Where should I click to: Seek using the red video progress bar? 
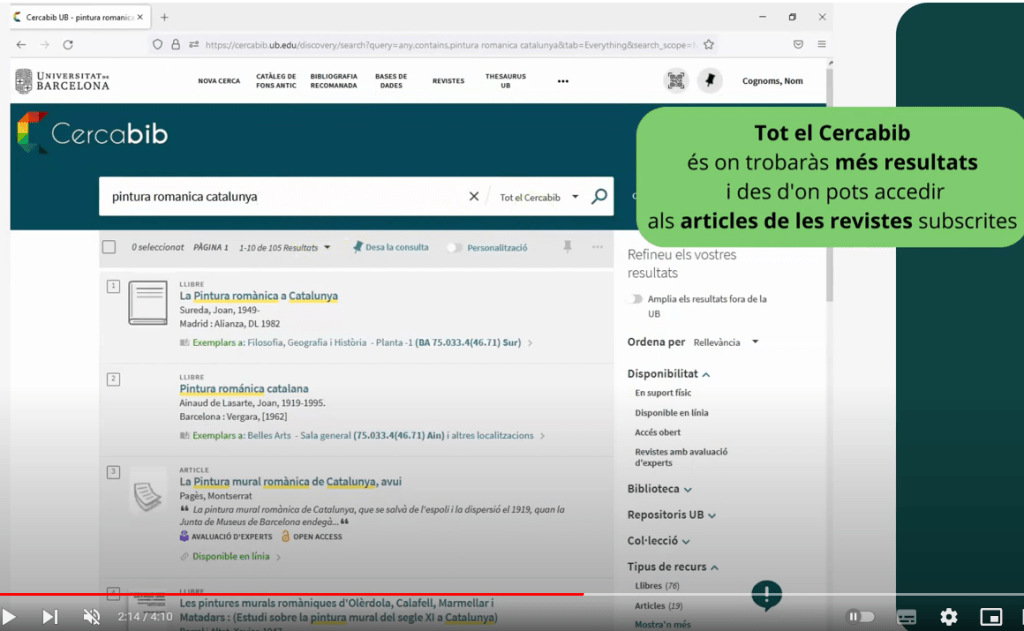pyautogui.click(x=300, y=594)
